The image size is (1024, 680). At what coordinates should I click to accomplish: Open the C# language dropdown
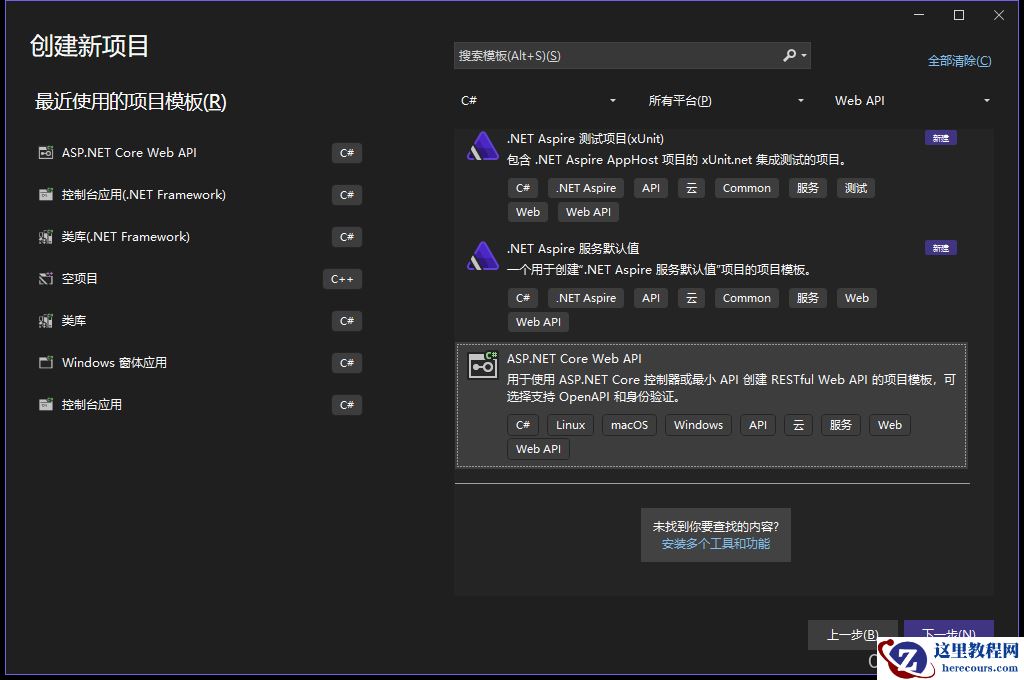[x=538, y=100]
